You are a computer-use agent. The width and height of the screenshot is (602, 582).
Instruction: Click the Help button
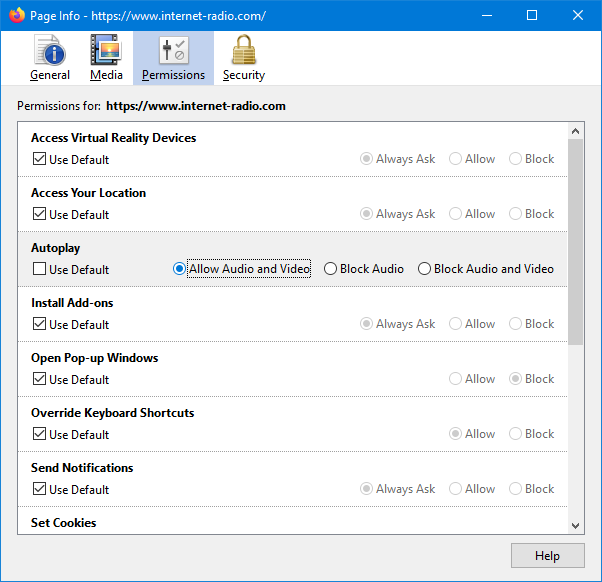(x=547, y=556)
